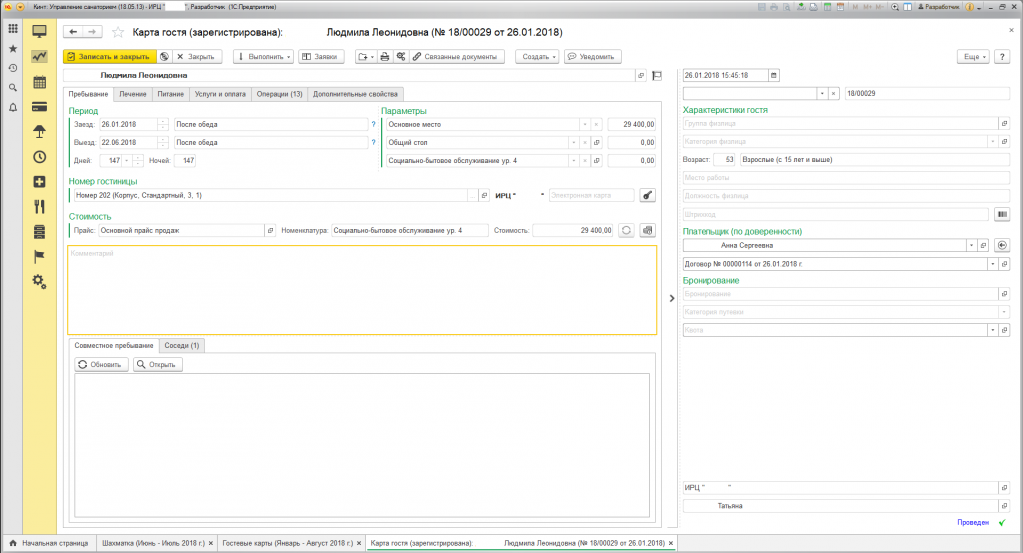
Task: Go back with the left arrow
Action: click(73, 32)
